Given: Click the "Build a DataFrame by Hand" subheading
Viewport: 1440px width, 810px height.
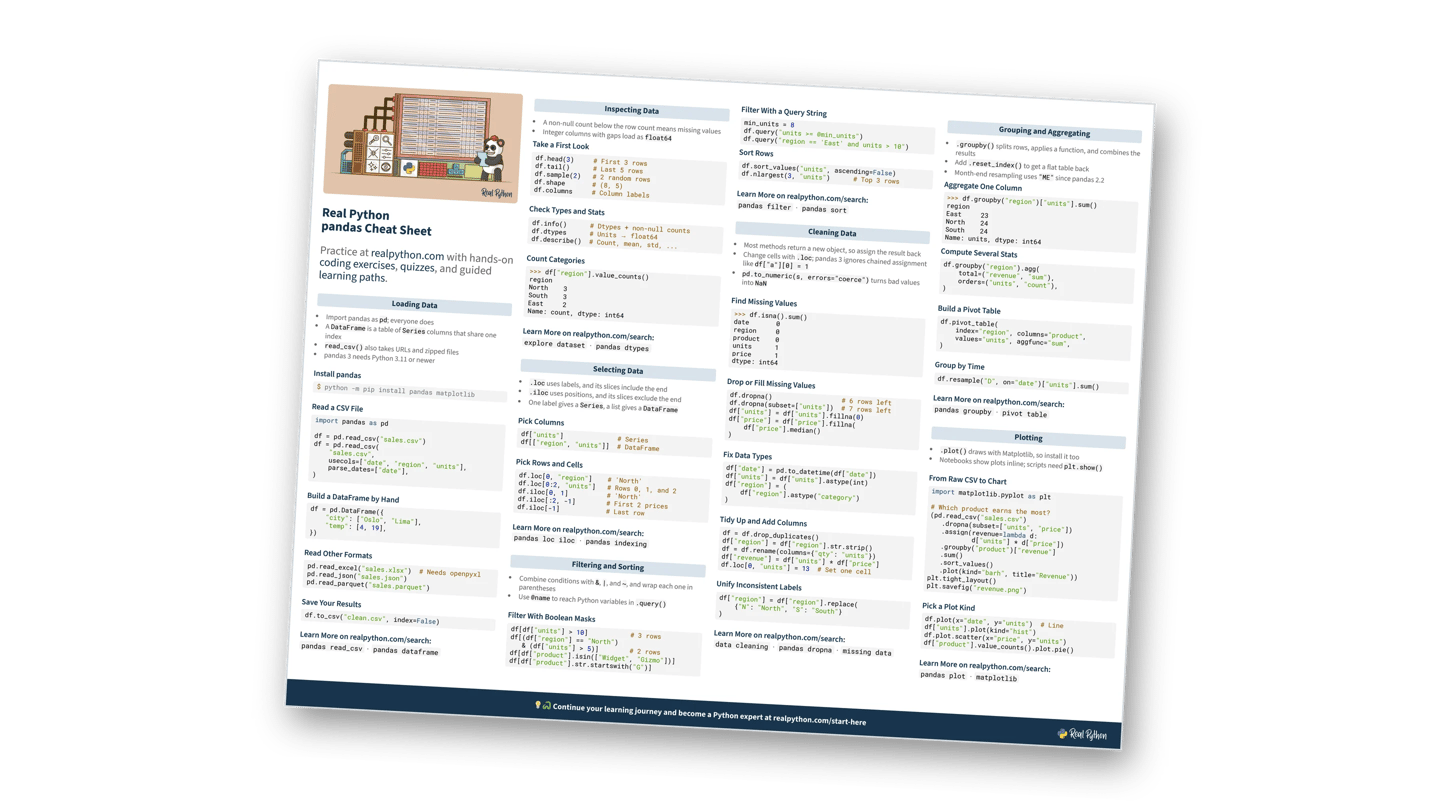Looking at the screenshot, I should [x=353, y=498].
